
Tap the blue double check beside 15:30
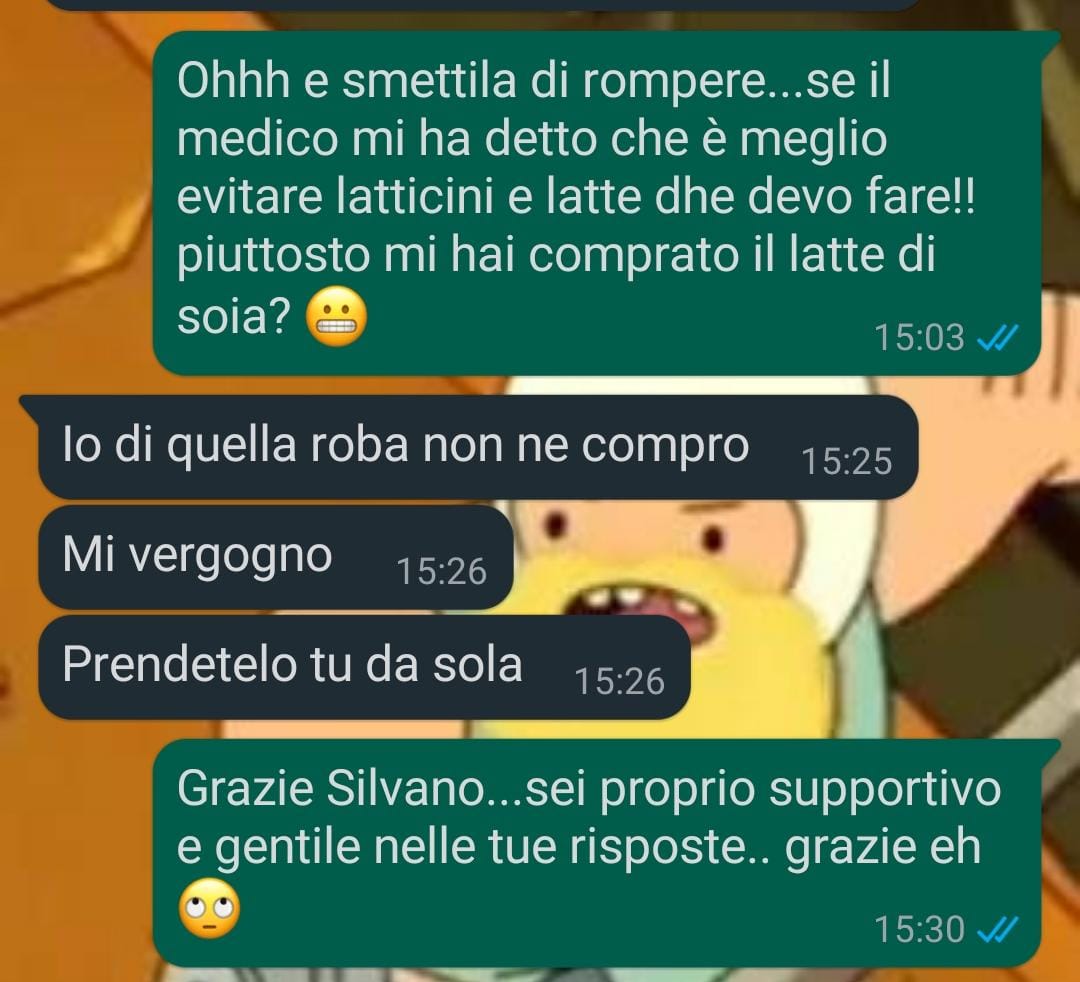[x=997, y=929]
